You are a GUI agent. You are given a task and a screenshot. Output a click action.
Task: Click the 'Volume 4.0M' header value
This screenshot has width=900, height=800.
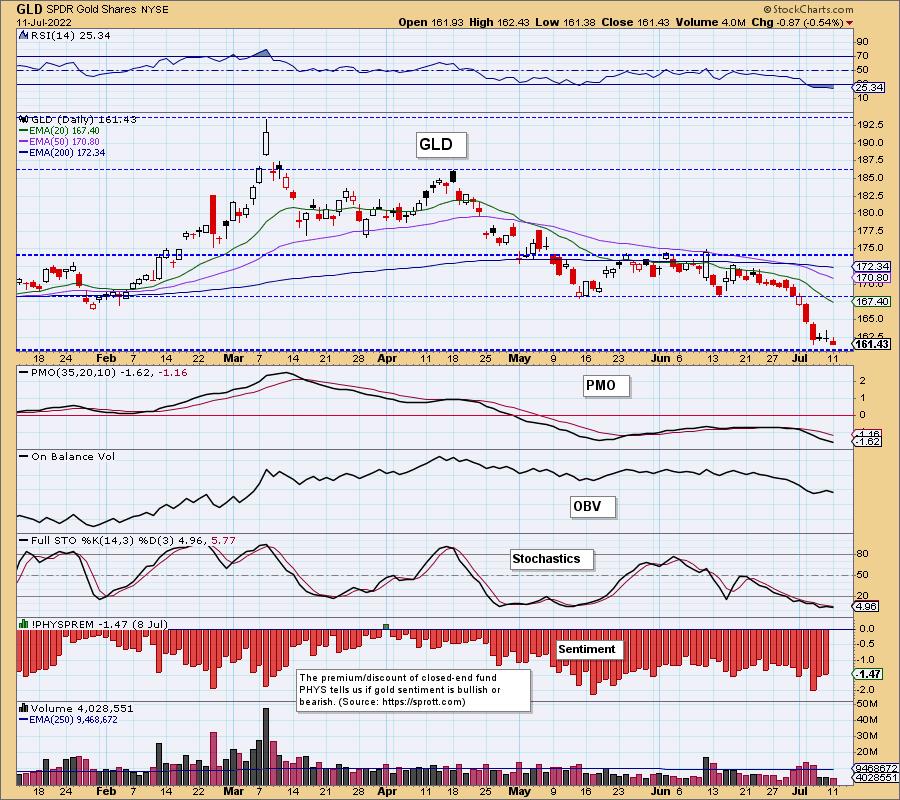tap(711, 22)
